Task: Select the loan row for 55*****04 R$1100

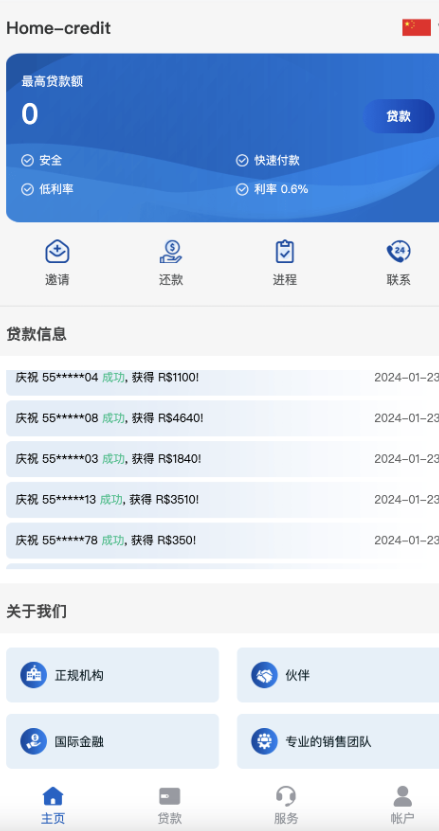Action: pyautogui.click(x=223, y=382)
